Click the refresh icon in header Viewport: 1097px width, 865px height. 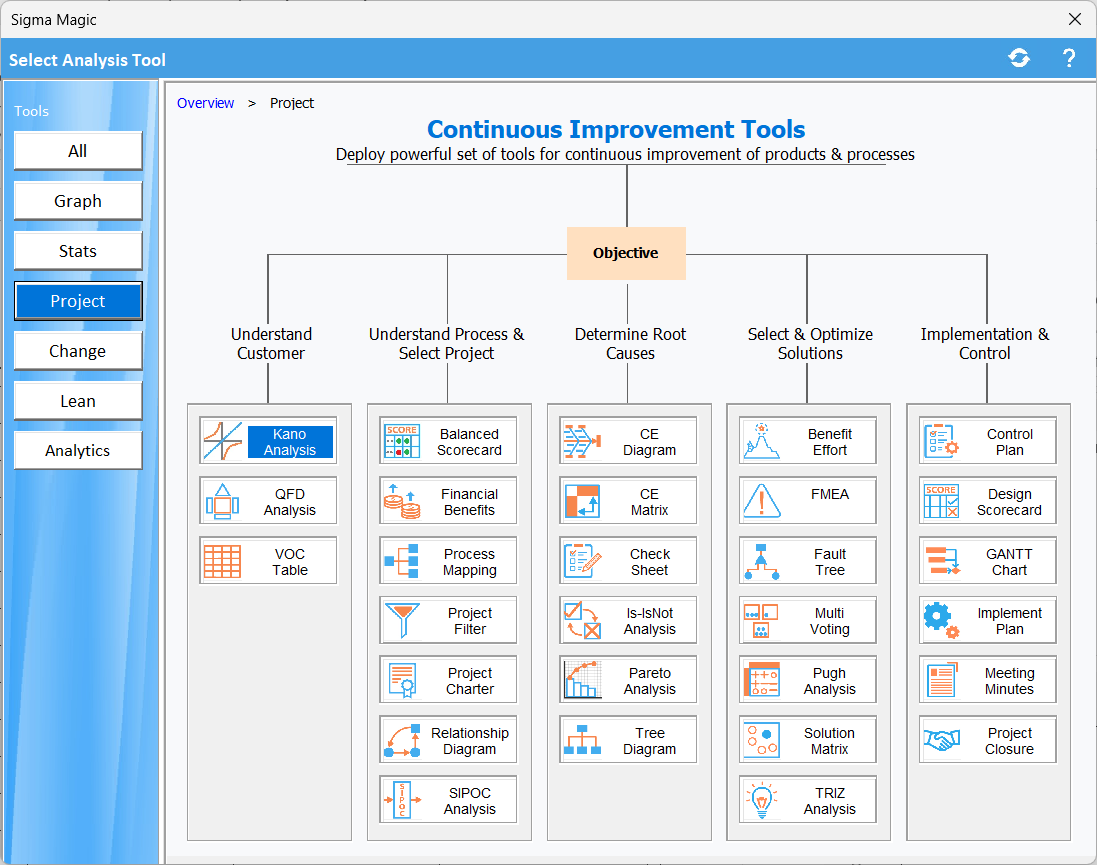(1019, 59)
